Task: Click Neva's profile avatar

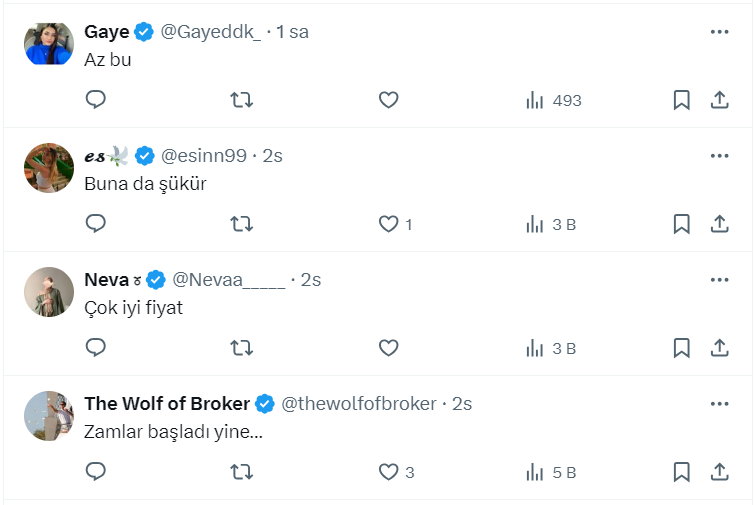Action: pyautogui.click(x=49, y=292)
